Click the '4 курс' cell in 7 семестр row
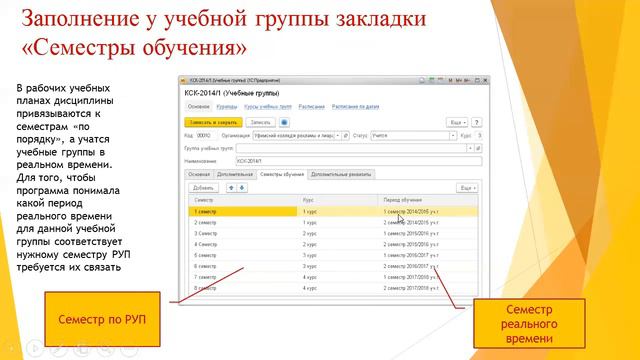Viewport: 640px width, 360px height. click(310, 277)
